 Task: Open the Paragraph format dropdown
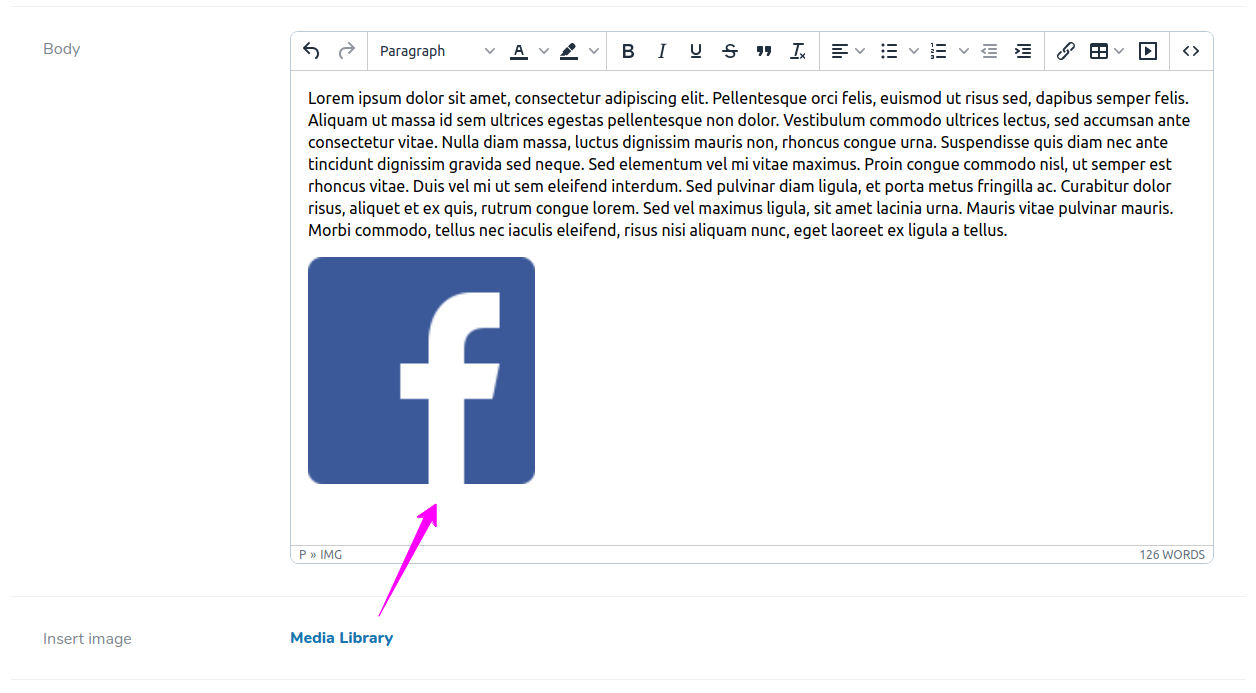click(437, 51)
